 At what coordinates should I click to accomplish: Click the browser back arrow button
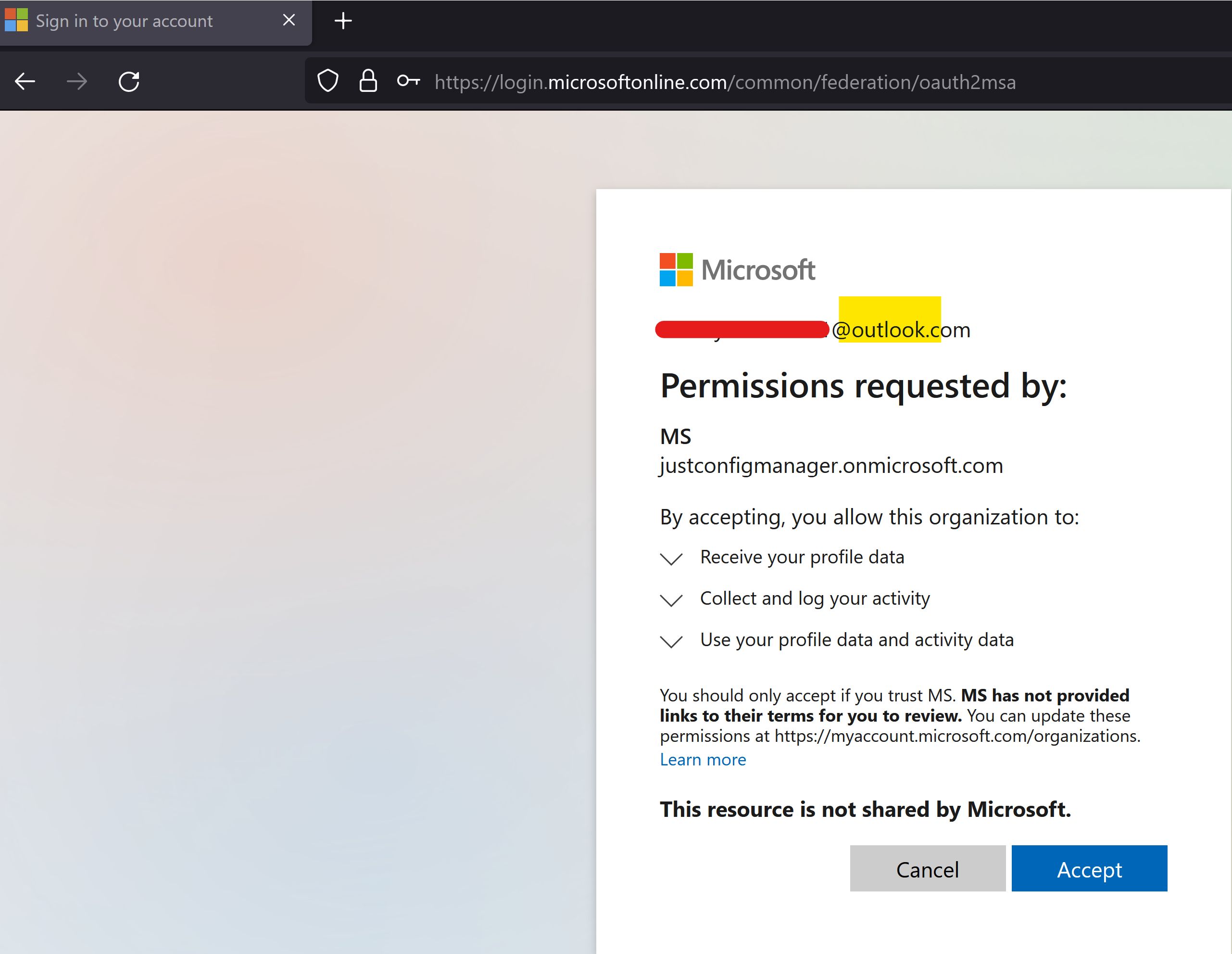click(x=25, y=82)
